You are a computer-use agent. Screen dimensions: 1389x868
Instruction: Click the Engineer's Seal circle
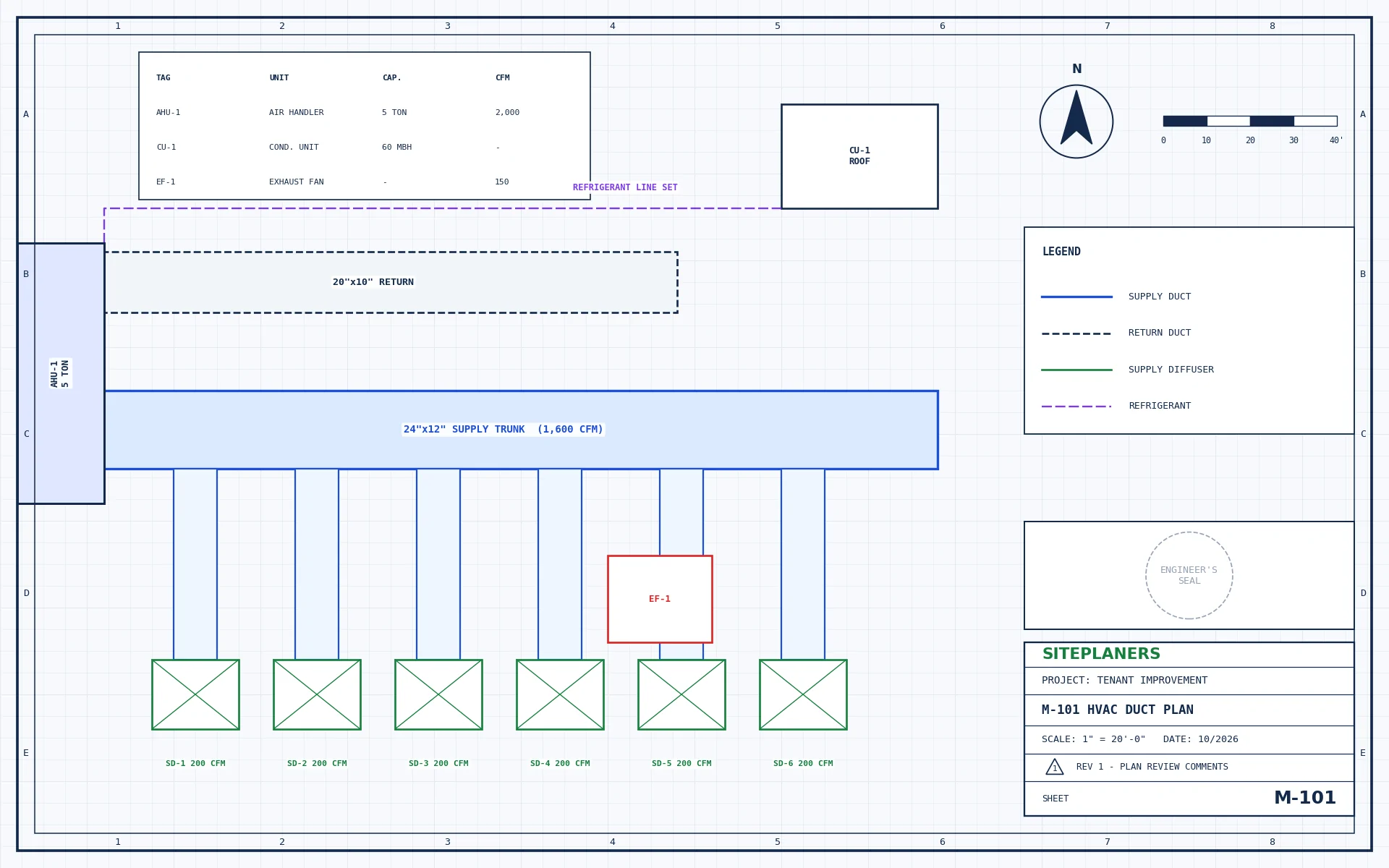point(1189,576)
